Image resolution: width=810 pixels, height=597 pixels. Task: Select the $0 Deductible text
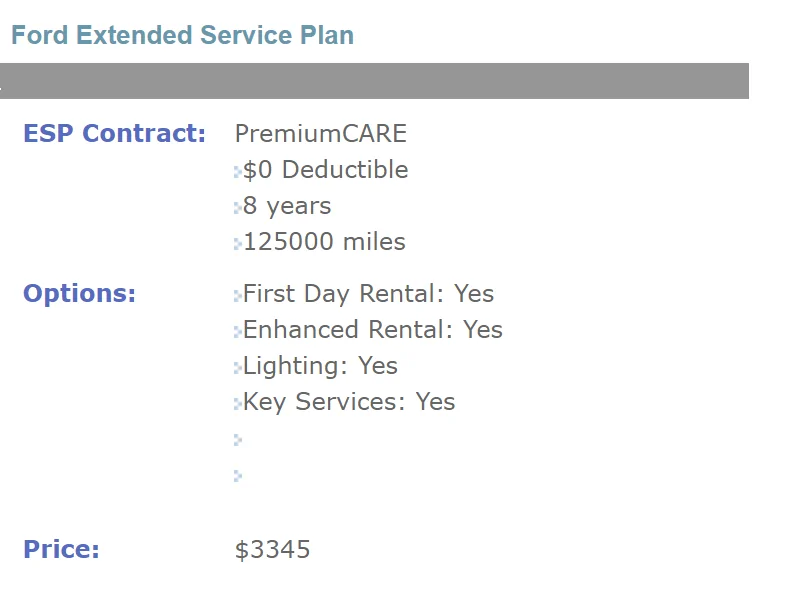tap(325, 170)
